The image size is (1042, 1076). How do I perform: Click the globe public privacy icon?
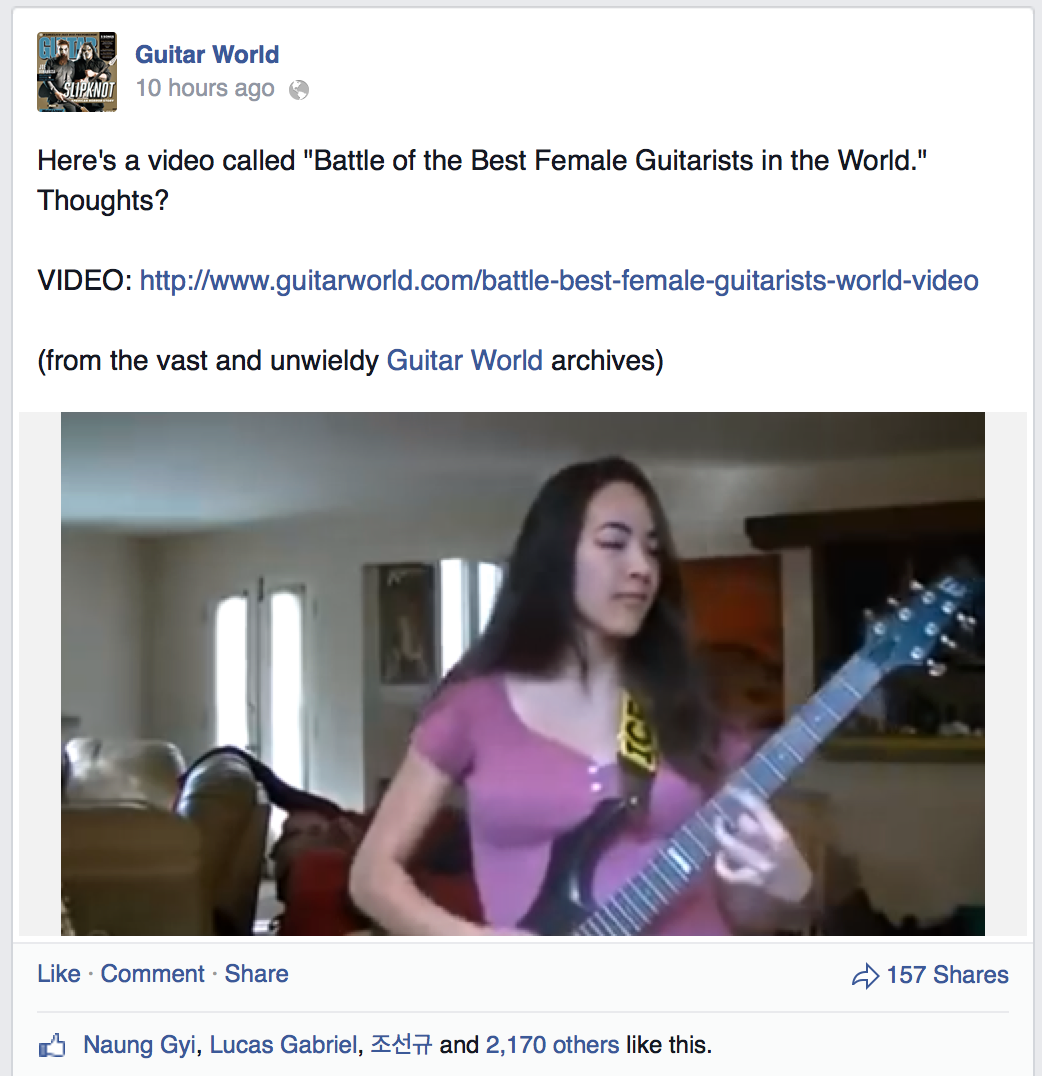click(299, 90)
